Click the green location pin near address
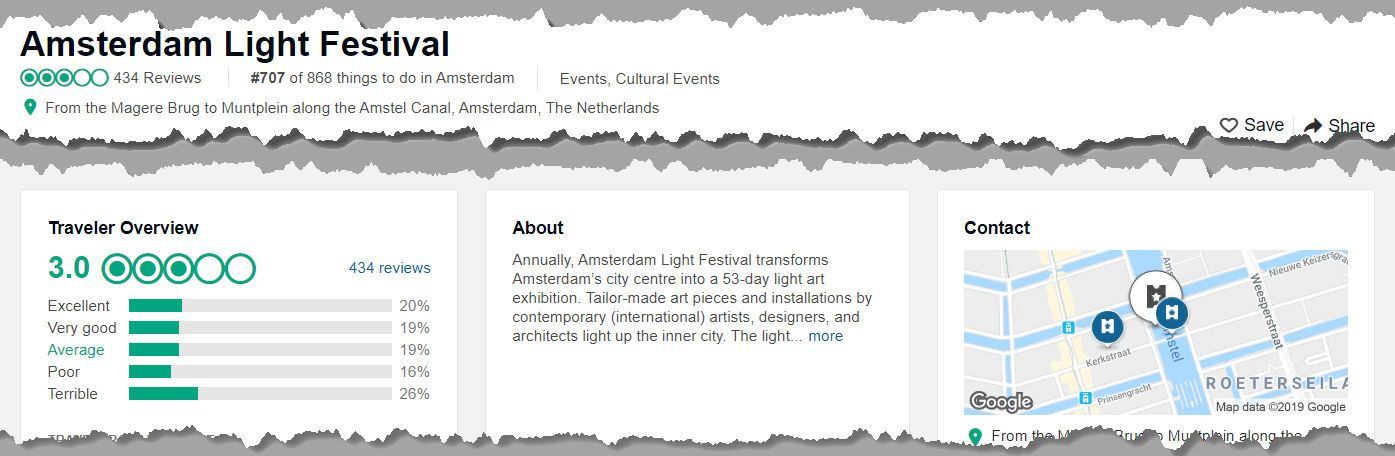This screenshot has height=456, width=1395. pyautogui.click(x=30, y=107)
